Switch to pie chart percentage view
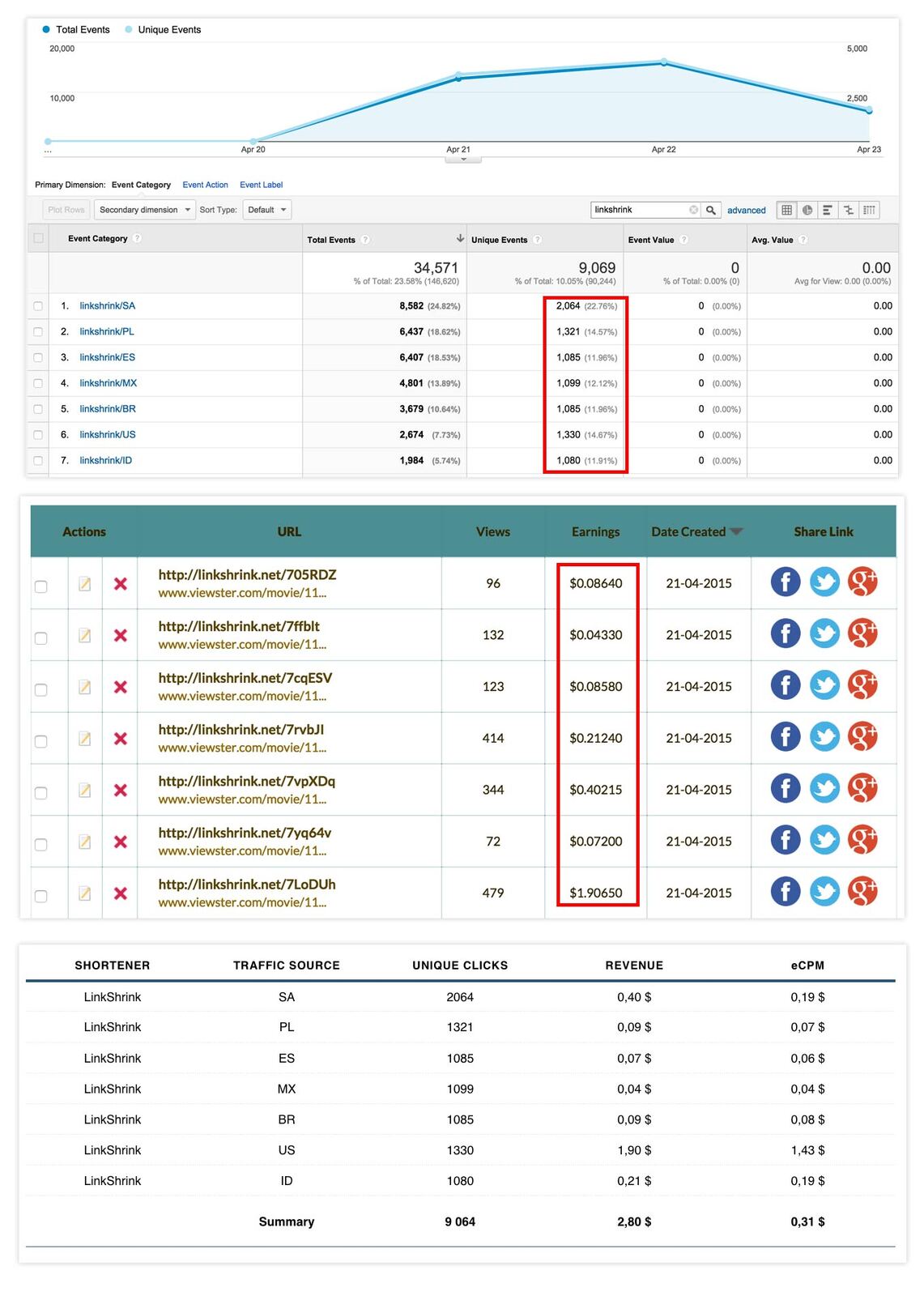 807,210
